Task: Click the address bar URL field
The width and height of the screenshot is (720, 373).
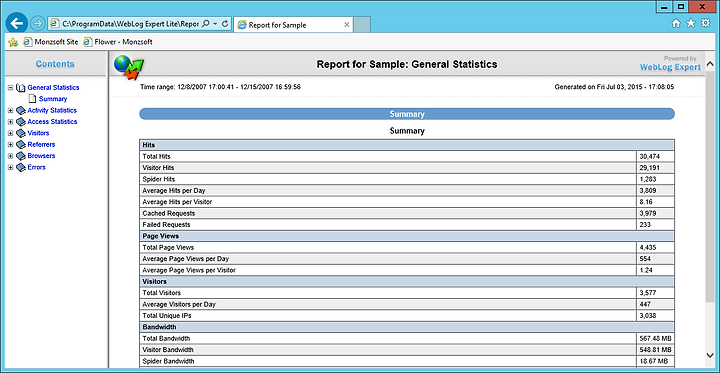Action: (130, 23)
